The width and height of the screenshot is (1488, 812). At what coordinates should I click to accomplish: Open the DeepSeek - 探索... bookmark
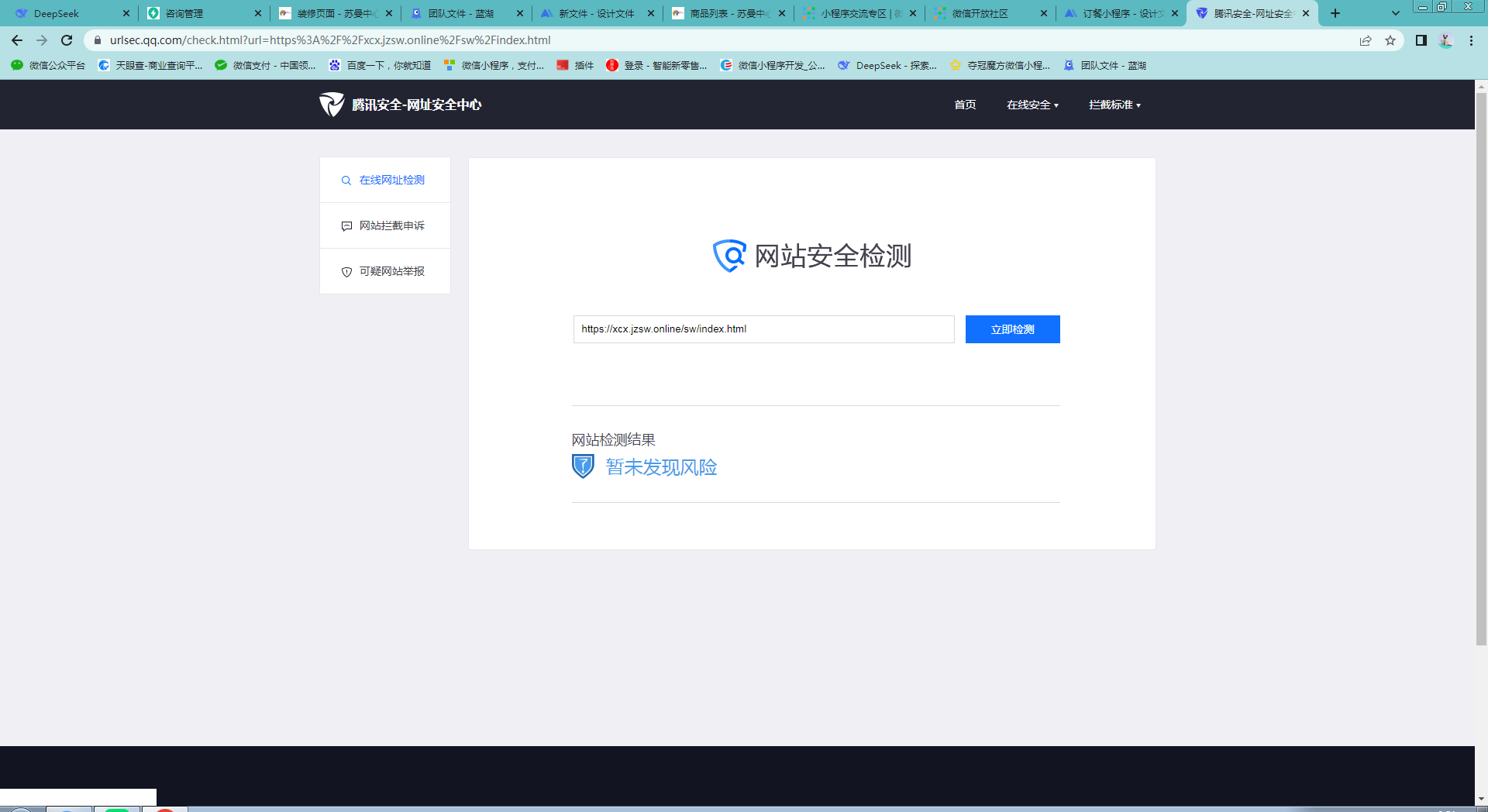[x=887, y=66]
